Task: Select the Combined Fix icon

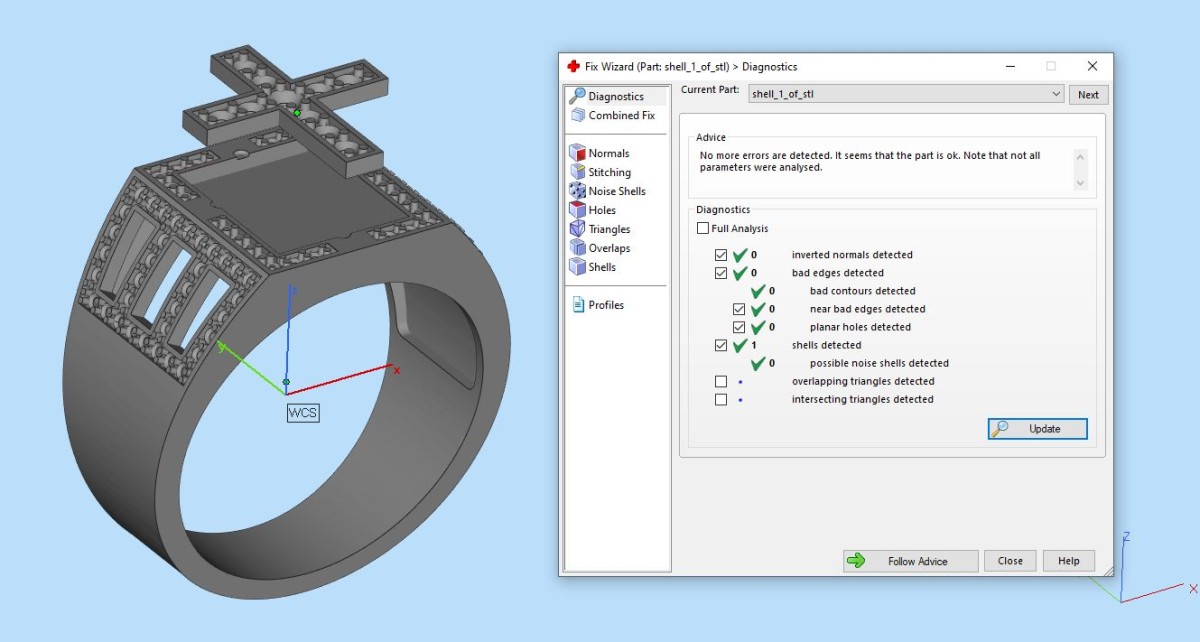Action: click(577, 115)
